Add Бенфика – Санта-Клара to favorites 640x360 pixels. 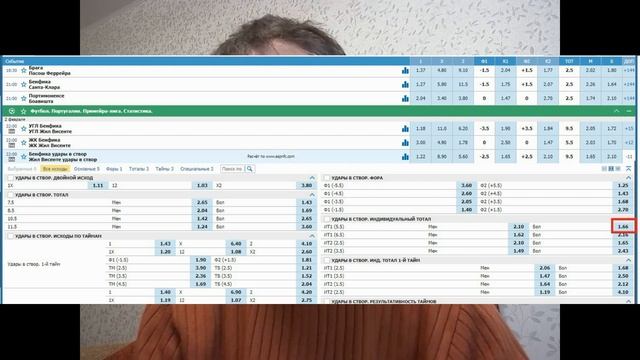pyautogui.click(x=24, y=84)
